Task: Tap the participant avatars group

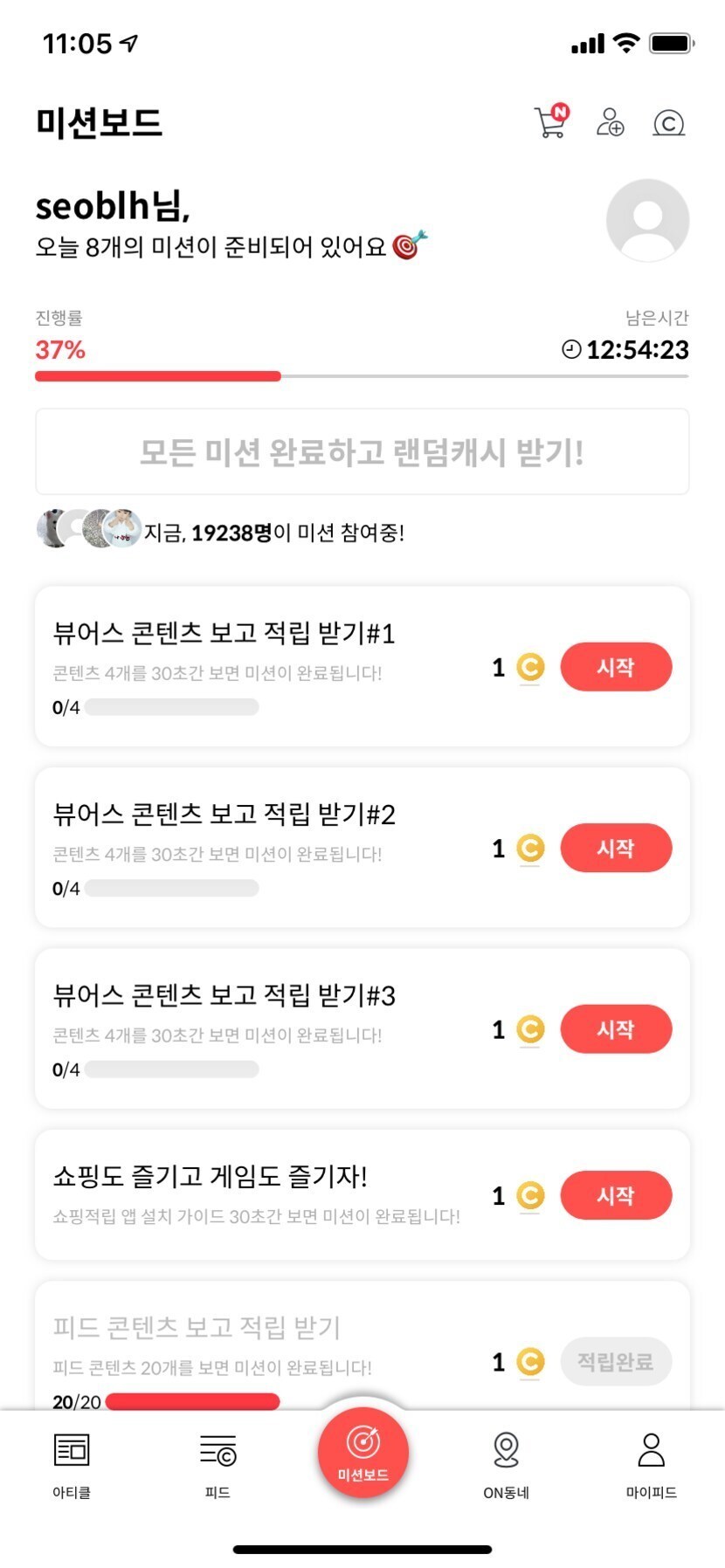Action: (x=89, y=528)
